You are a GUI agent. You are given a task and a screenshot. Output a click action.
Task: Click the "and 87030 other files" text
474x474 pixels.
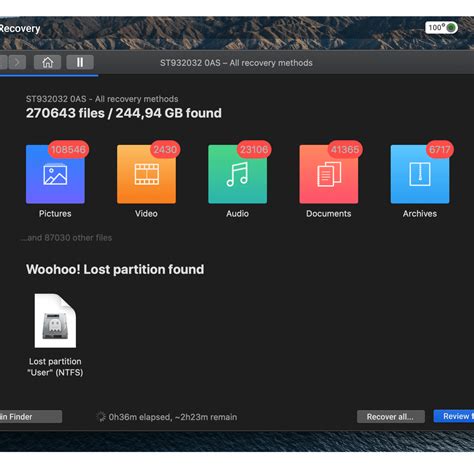pos(66,238)
